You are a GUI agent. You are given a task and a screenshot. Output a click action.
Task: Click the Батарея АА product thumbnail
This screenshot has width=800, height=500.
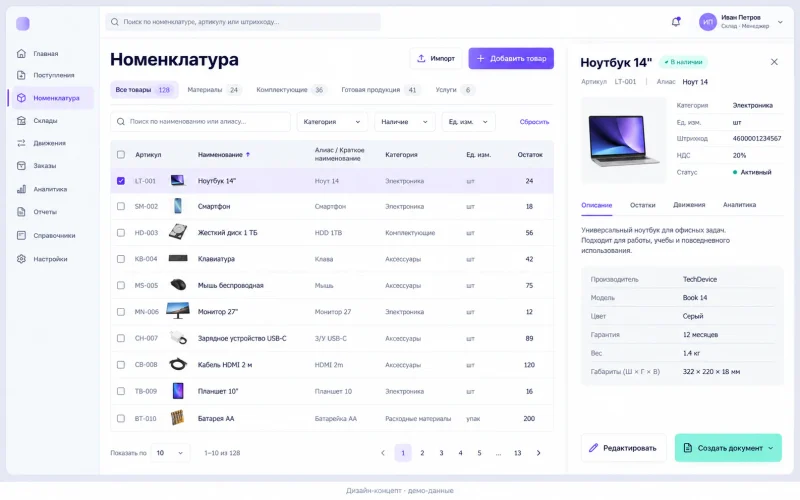click(x=177, y=418)
